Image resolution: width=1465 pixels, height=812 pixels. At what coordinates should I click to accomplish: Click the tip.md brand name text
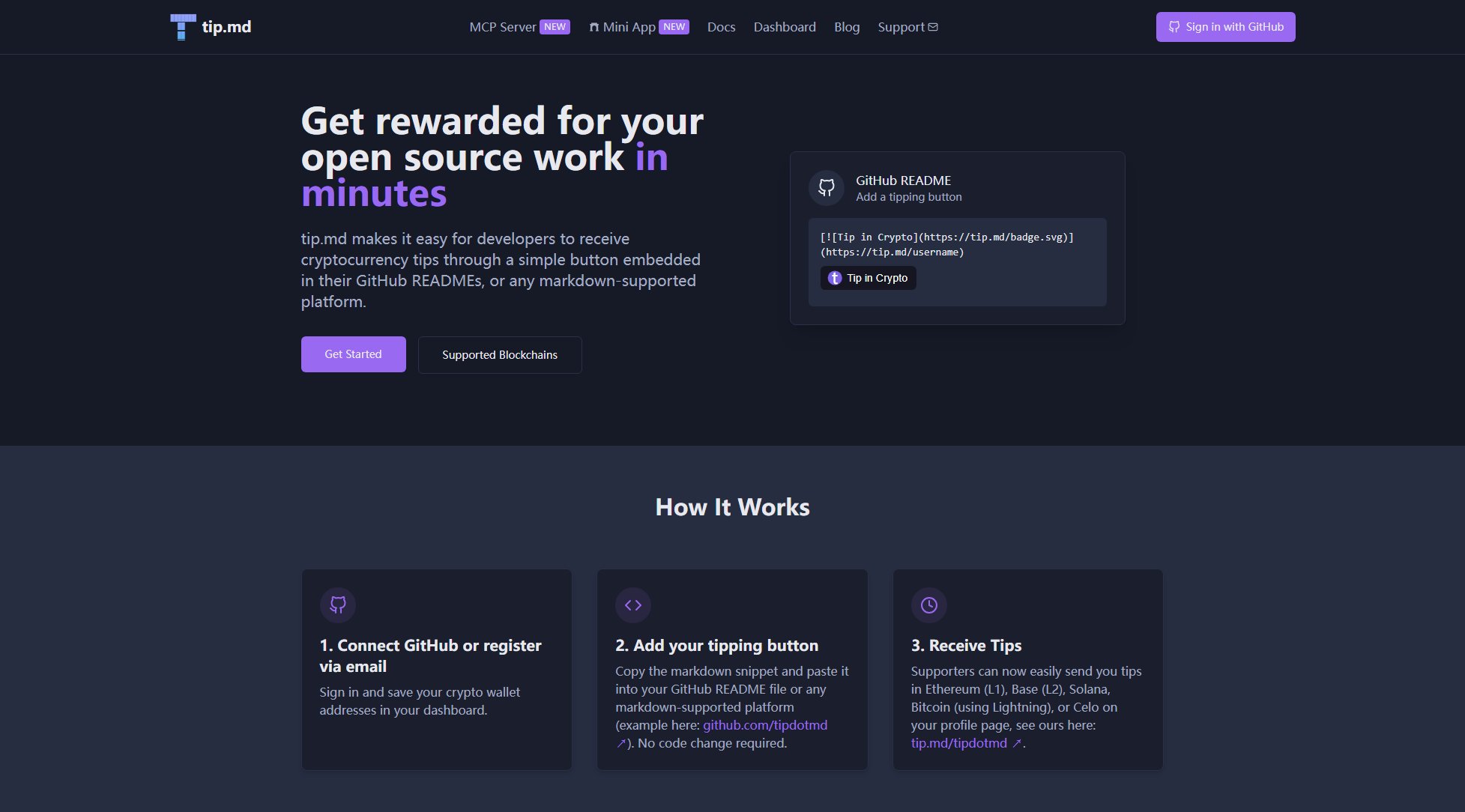point(226,27)
